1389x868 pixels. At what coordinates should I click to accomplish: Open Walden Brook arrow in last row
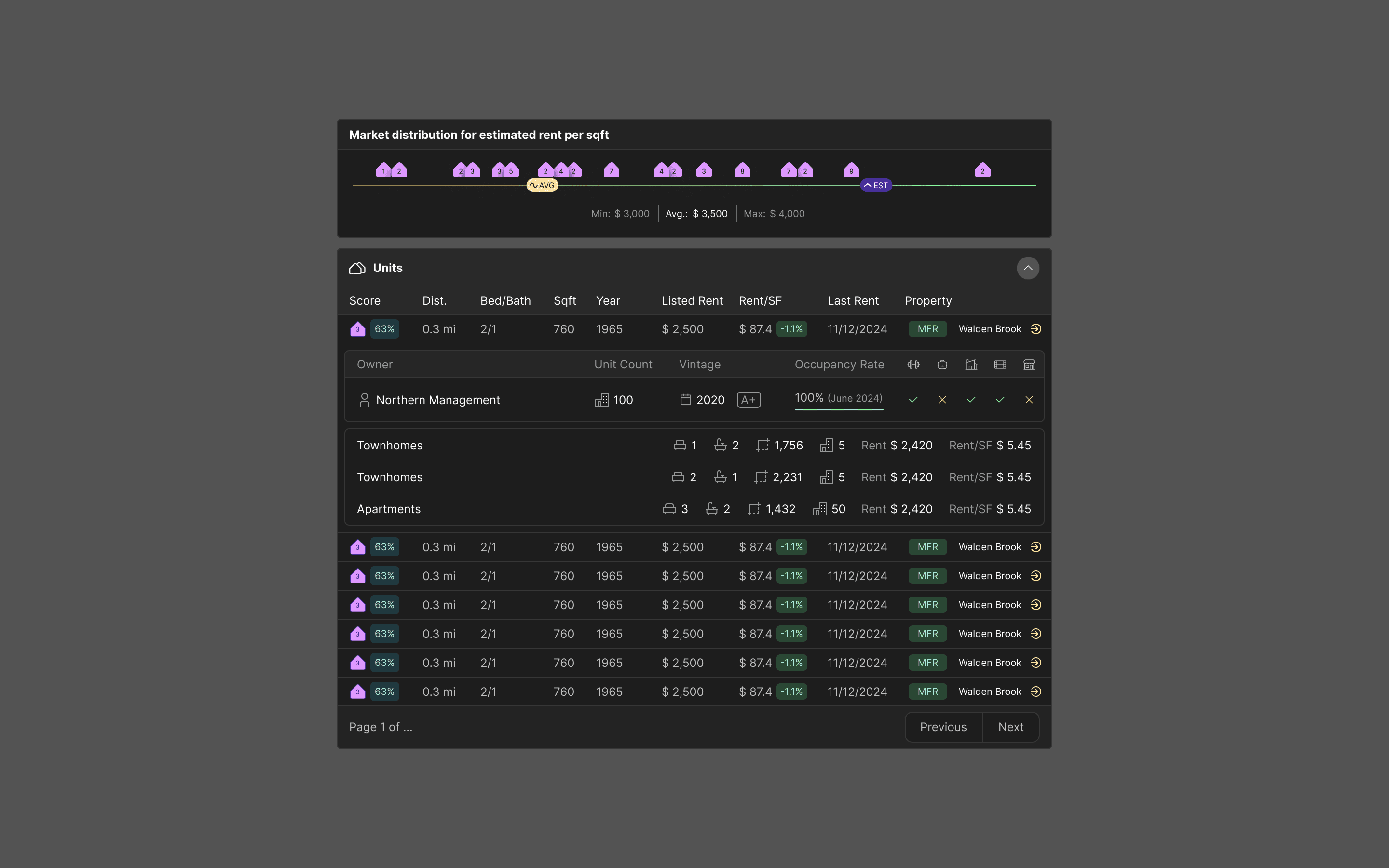tap(1035, 692)
